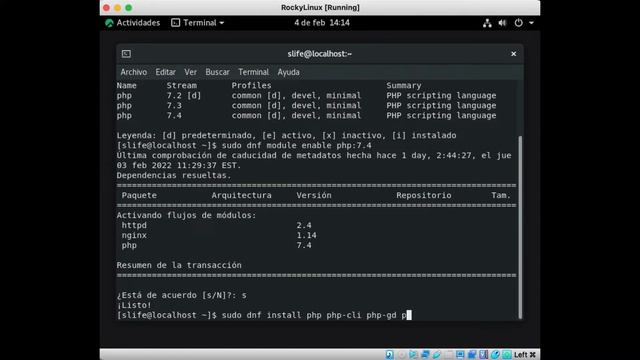Open the Actividades overview
Viewport: 640px width, 360px height.
click(138, 23)
